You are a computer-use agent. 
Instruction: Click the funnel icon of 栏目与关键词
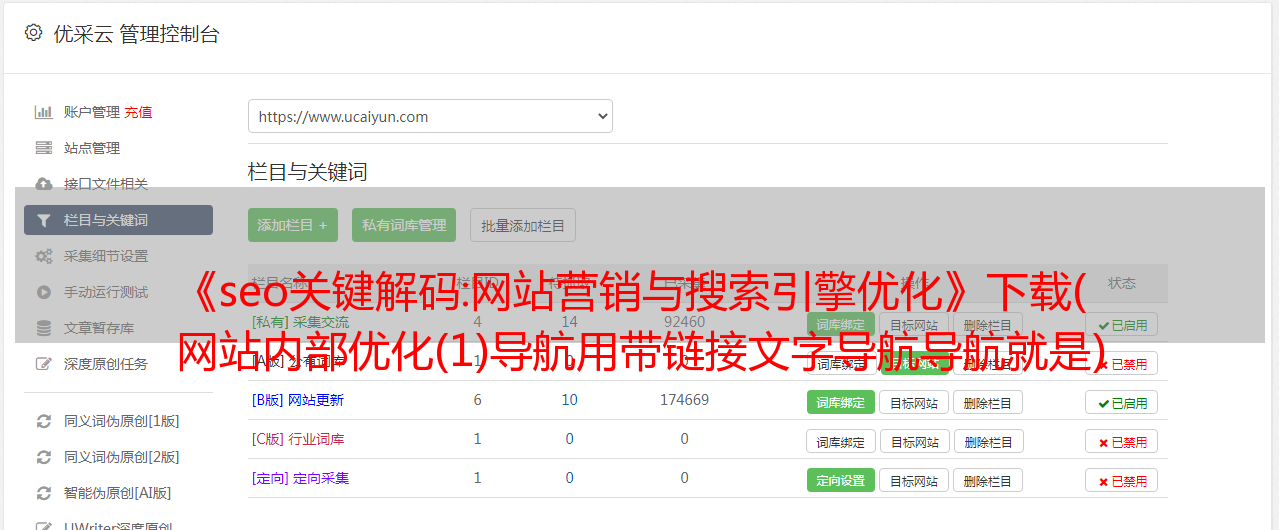click(43, 220)
